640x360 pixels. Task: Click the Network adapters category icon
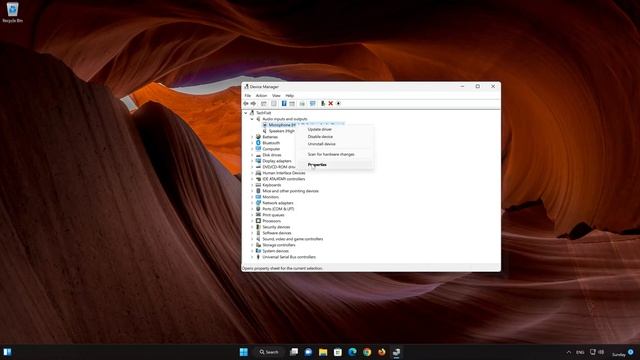coord(258,203)
